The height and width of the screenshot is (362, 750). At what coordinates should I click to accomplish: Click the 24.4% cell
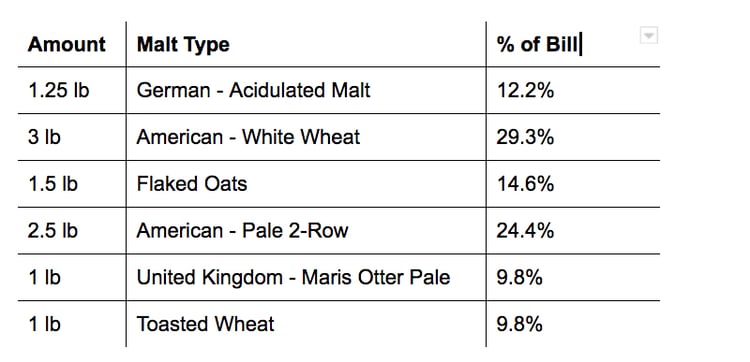point(573,231)
